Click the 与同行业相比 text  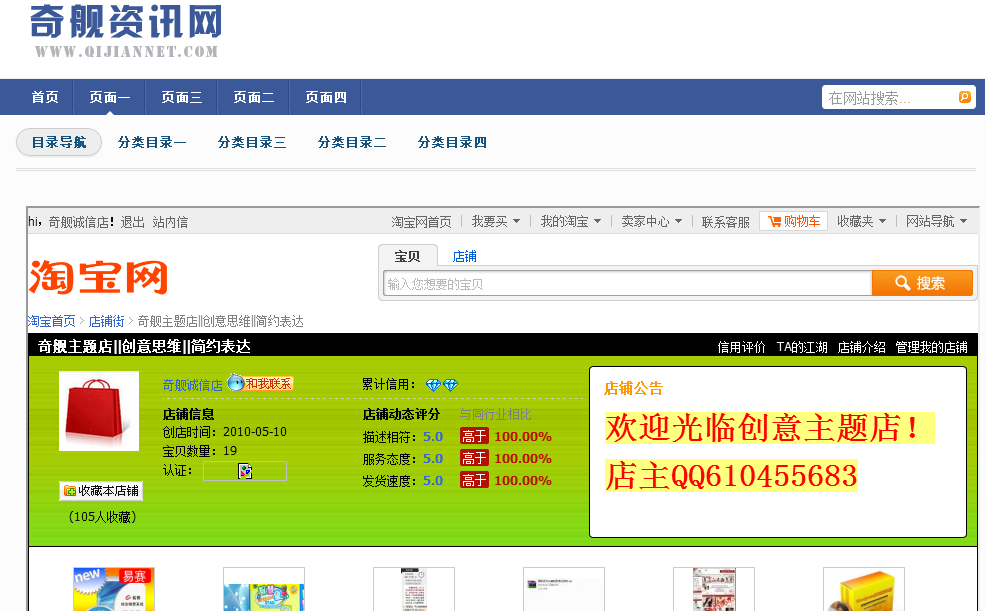(495, 414)
